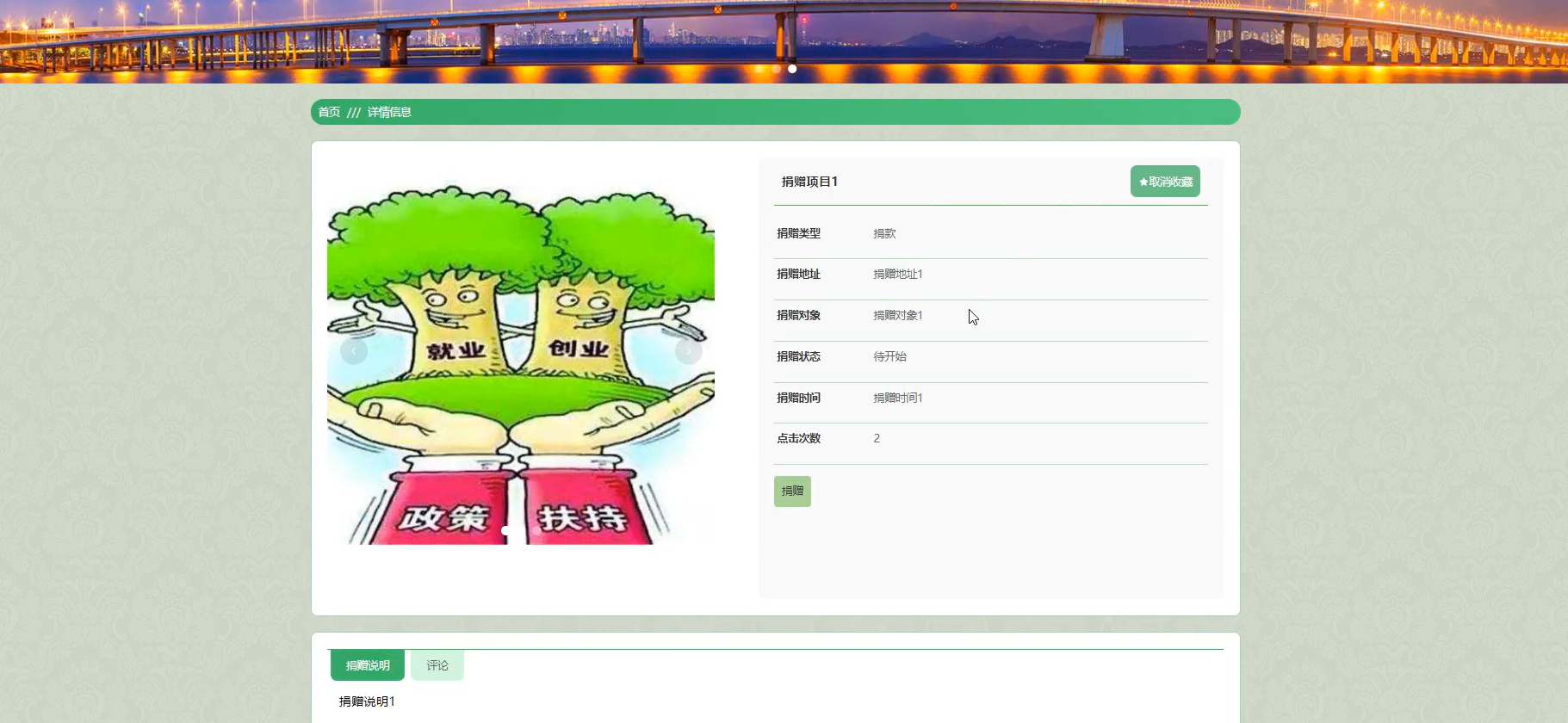Go to 首页 in the breadcrumb
This screenshot has height=723, width=1568.
click(x=329, y=112)
